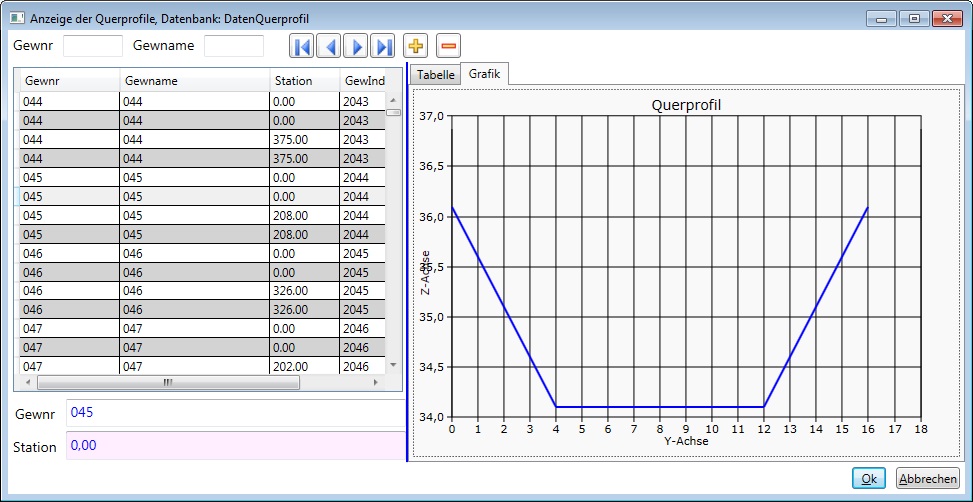This screenshot has height=502, width=973.
Task: Click the Gewnr filter field at top
Action: (93, 46)
